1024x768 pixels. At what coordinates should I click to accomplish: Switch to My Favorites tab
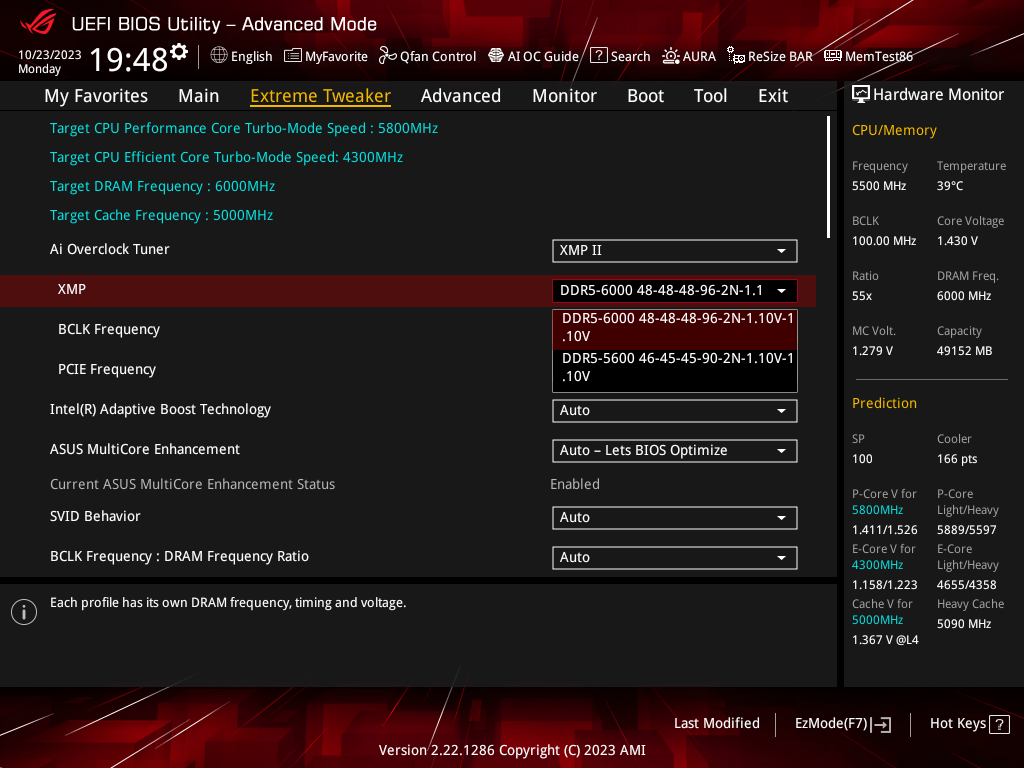coord(96,96)
